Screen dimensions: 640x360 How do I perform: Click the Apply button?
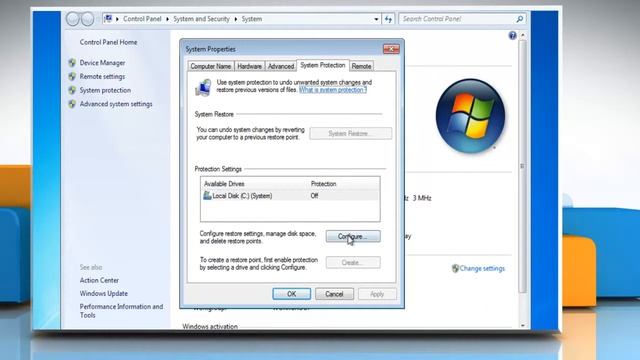click(x=377, y=294)
